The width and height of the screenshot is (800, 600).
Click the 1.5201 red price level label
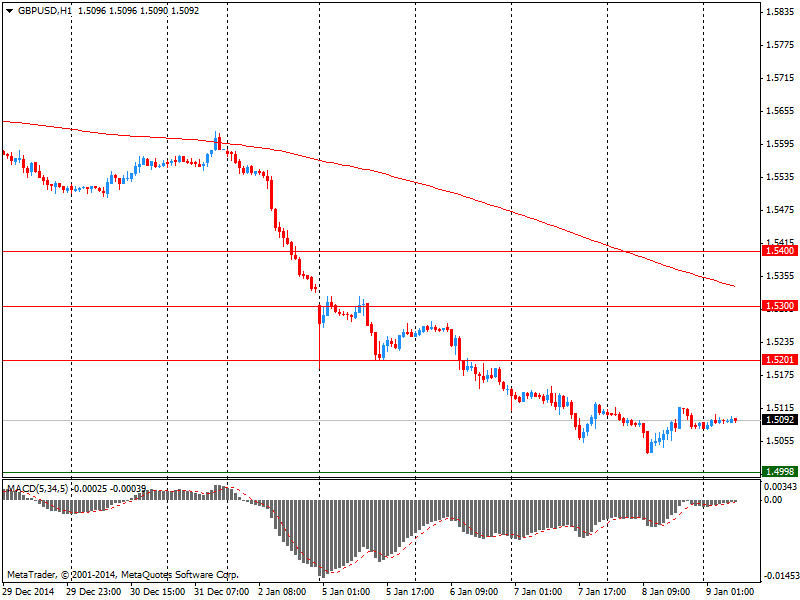(780, 360)
